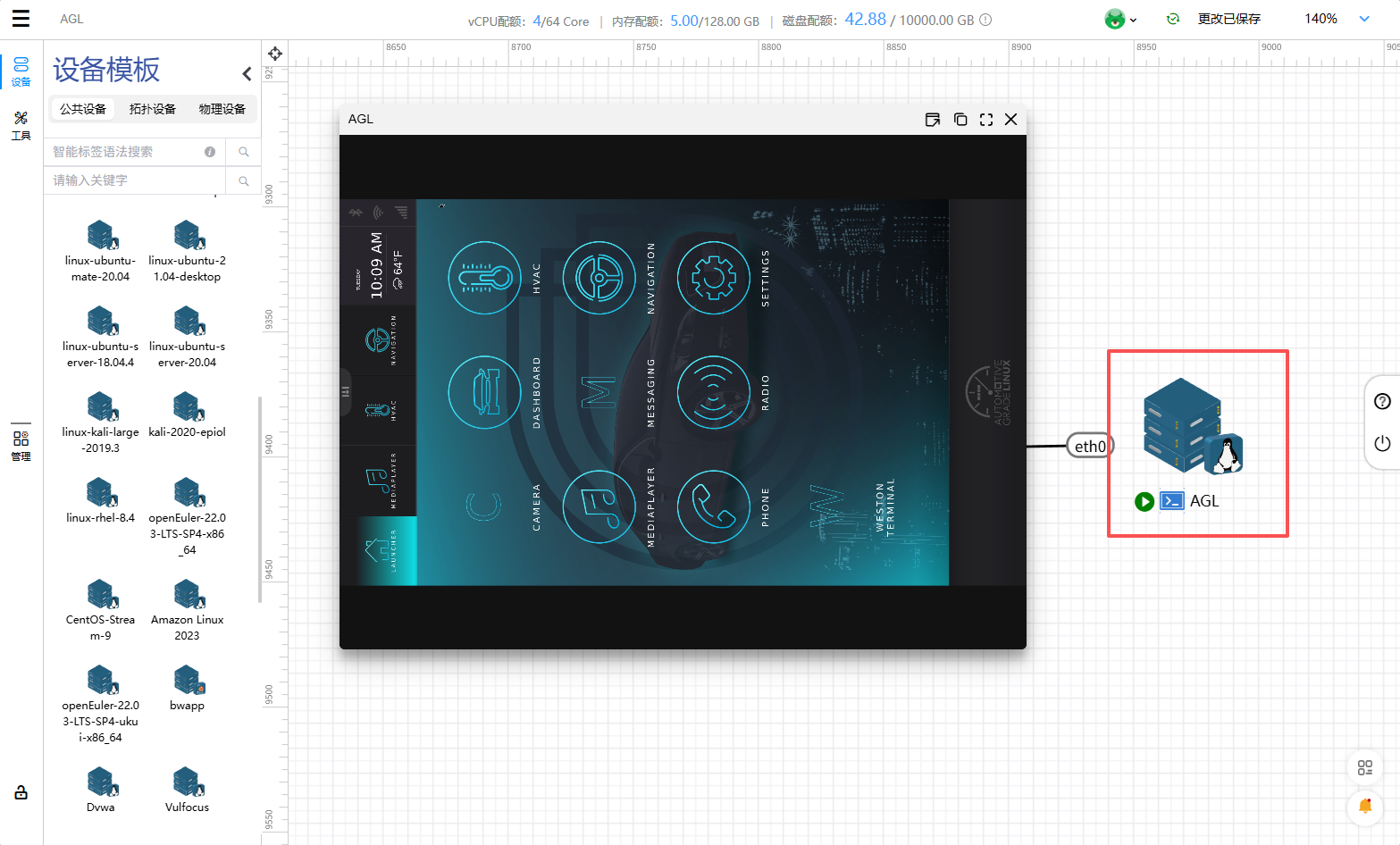1400x845 pixels.
Task: Switch to 物理设备 tab
Action: (222, 109)
